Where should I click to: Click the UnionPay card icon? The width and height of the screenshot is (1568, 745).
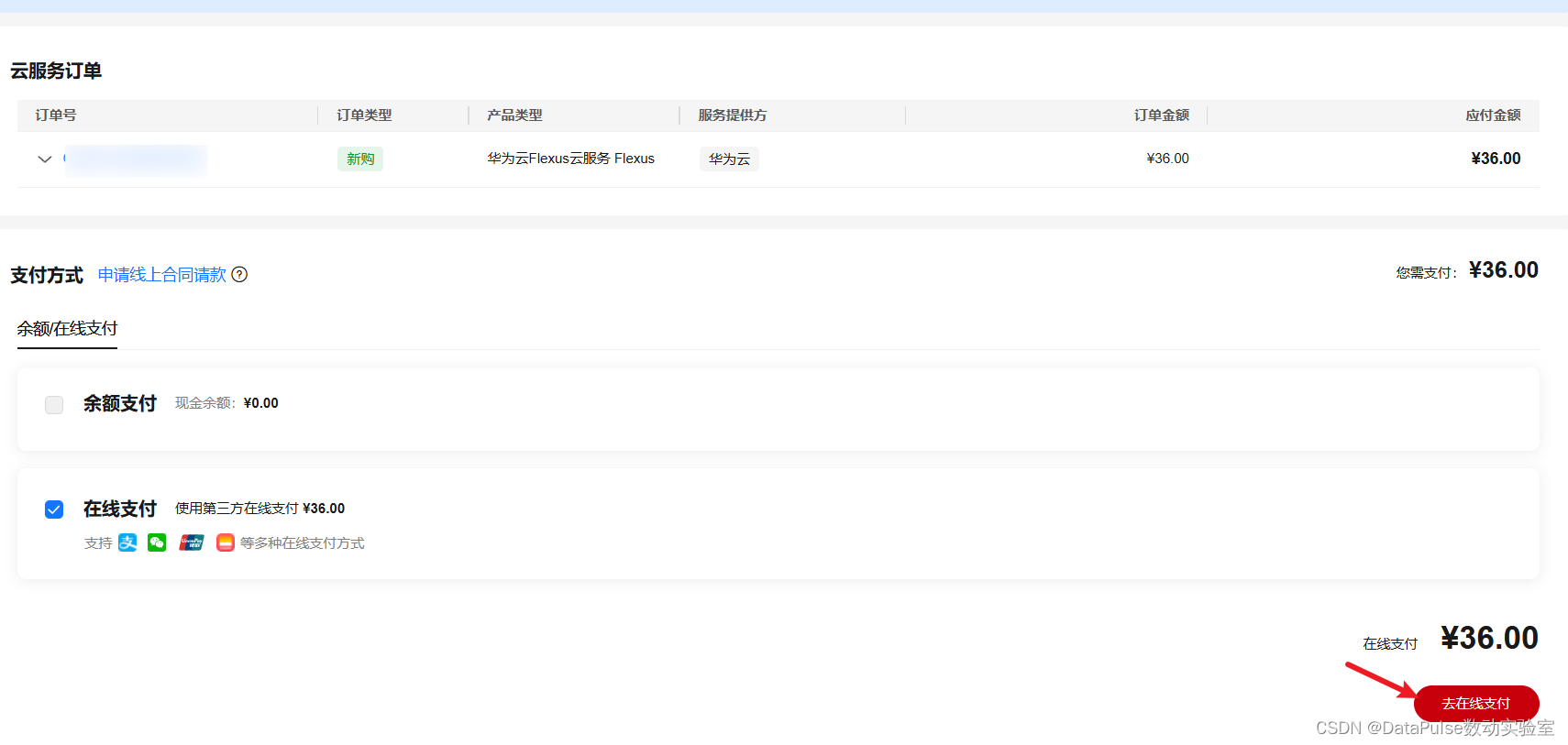(x=191, y=542)
